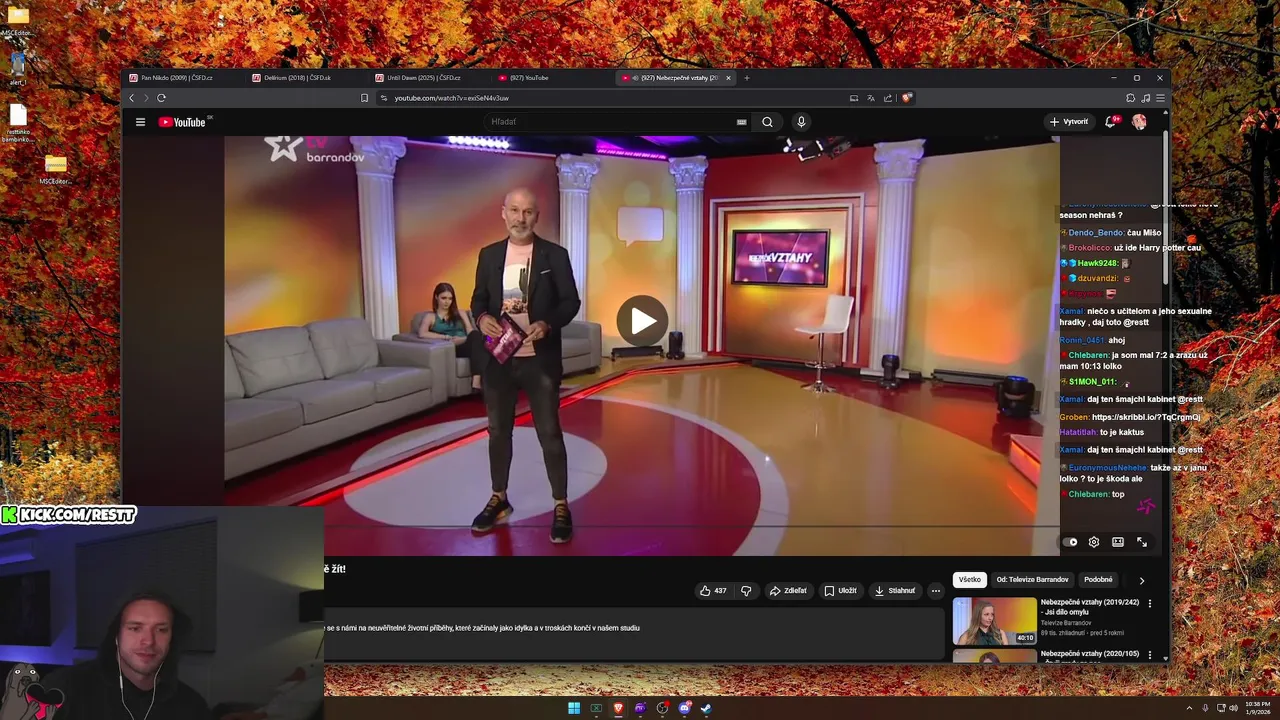Click the browser media control music icon

1146,98
